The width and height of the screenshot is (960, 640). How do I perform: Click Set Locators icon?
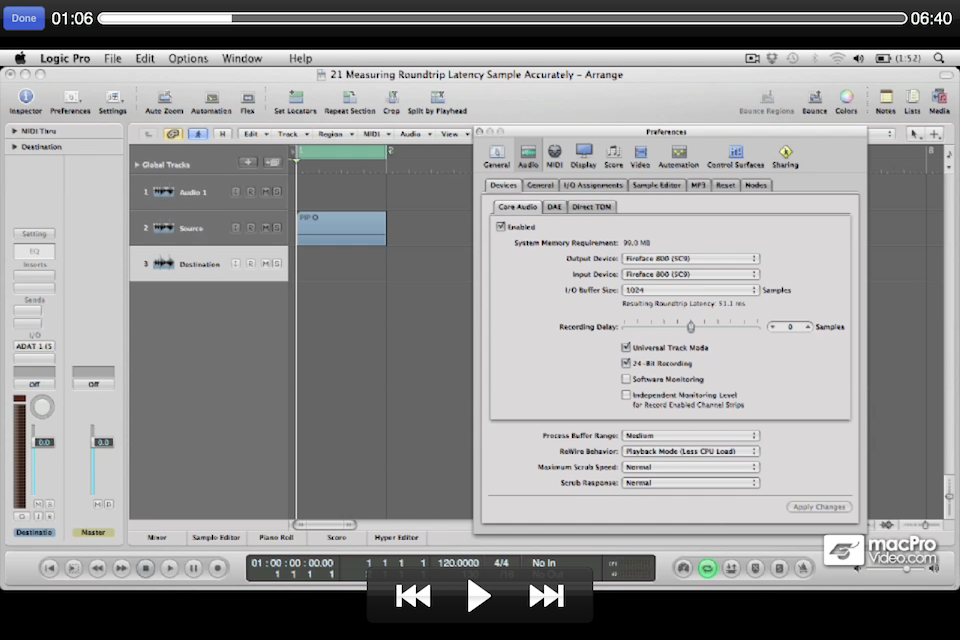click(x=295, y=101)
